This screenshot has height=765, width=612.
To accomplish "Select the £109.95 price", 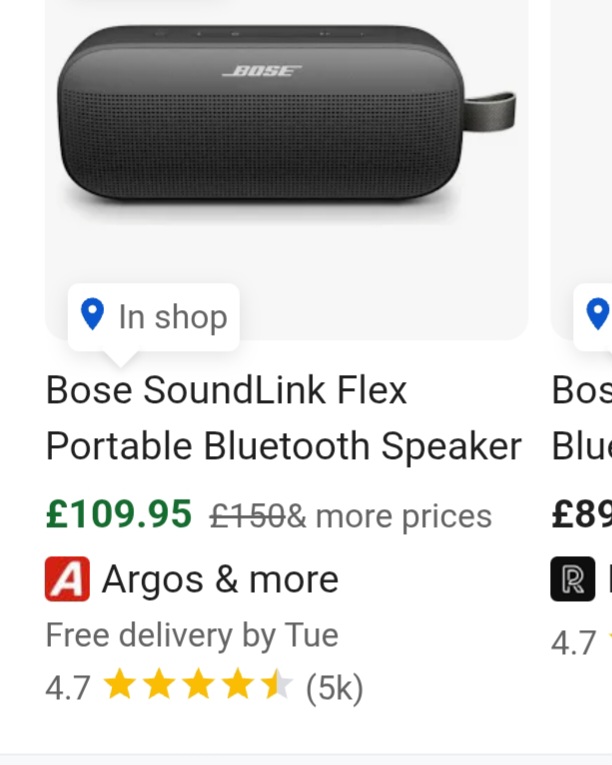I will click(x=118, y=515).
